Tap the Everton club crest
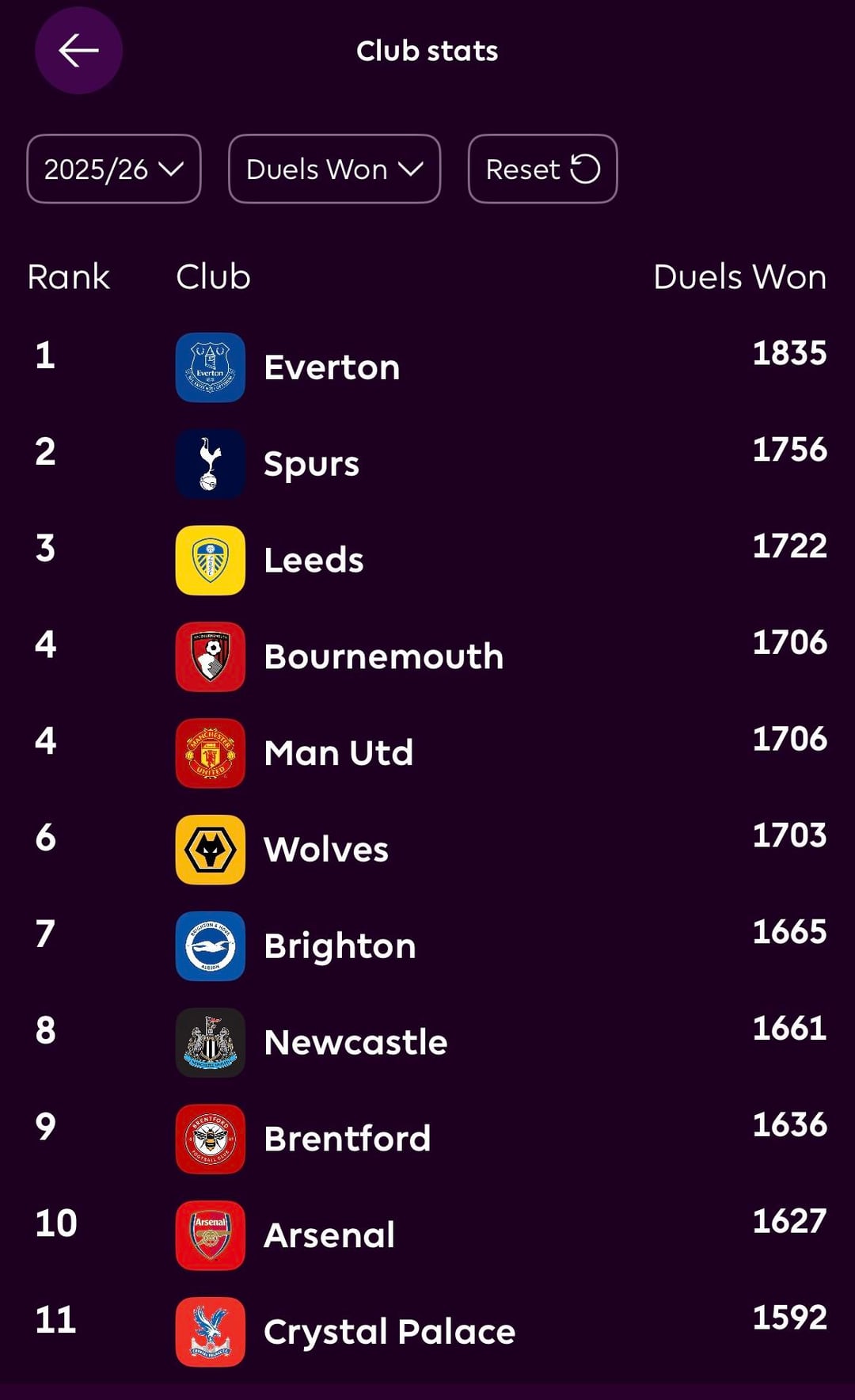The height and width of the screenshot is (1400, 855). click(x=210, y=367)
